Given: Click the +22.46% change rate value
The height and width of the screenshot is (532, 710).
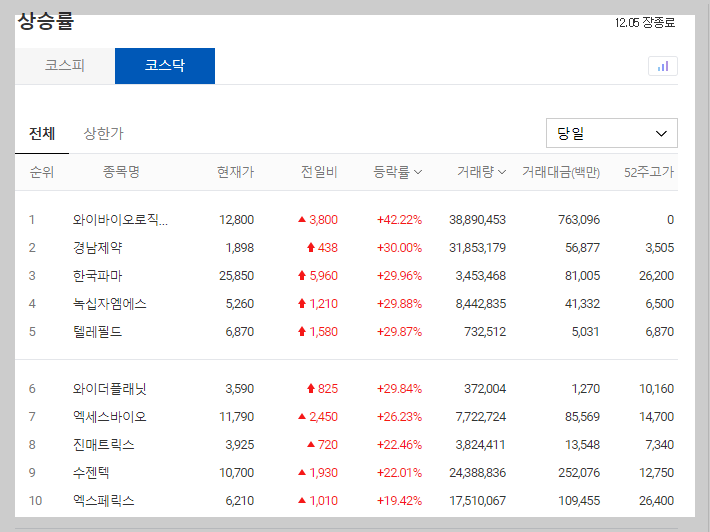Looking at the screenshot, I should 399,445.
